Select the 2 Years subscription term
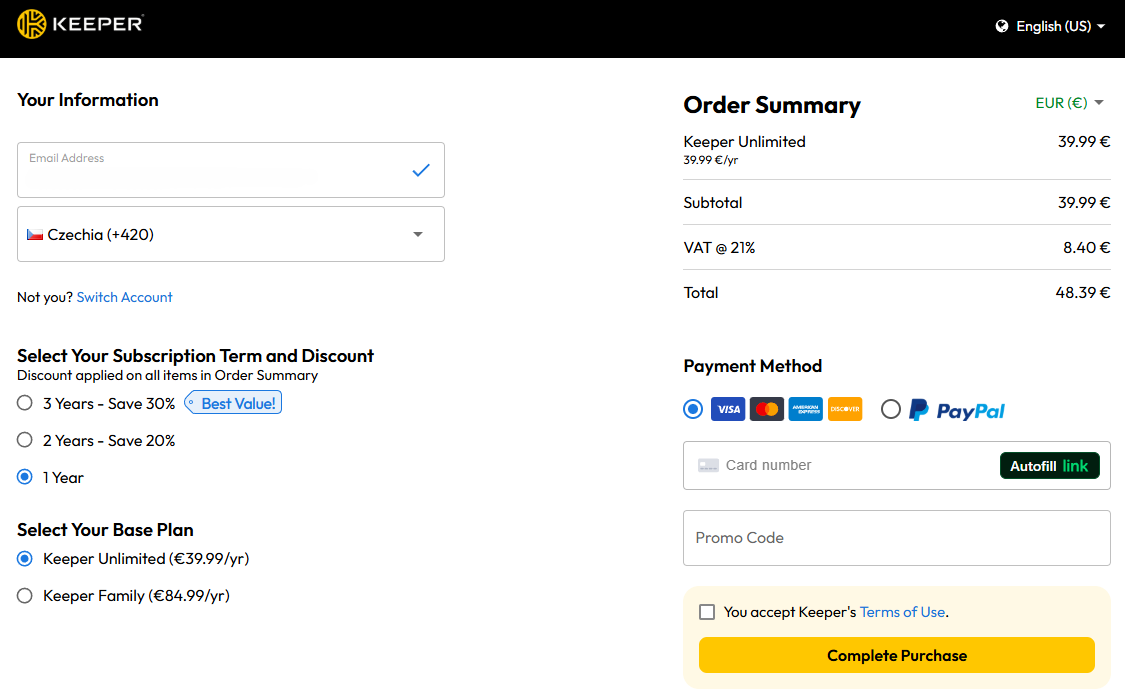The width and height of the screenshot is (1125, 695). tap(25, 440)
